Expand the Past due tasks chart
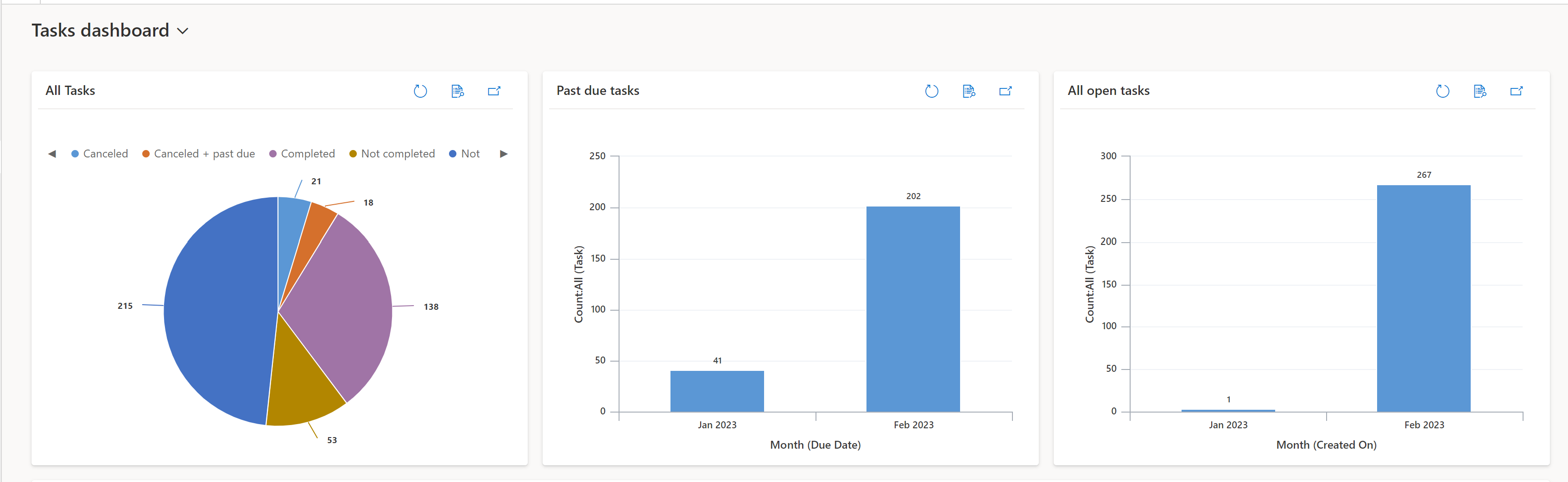 [x=1005, y=91]
